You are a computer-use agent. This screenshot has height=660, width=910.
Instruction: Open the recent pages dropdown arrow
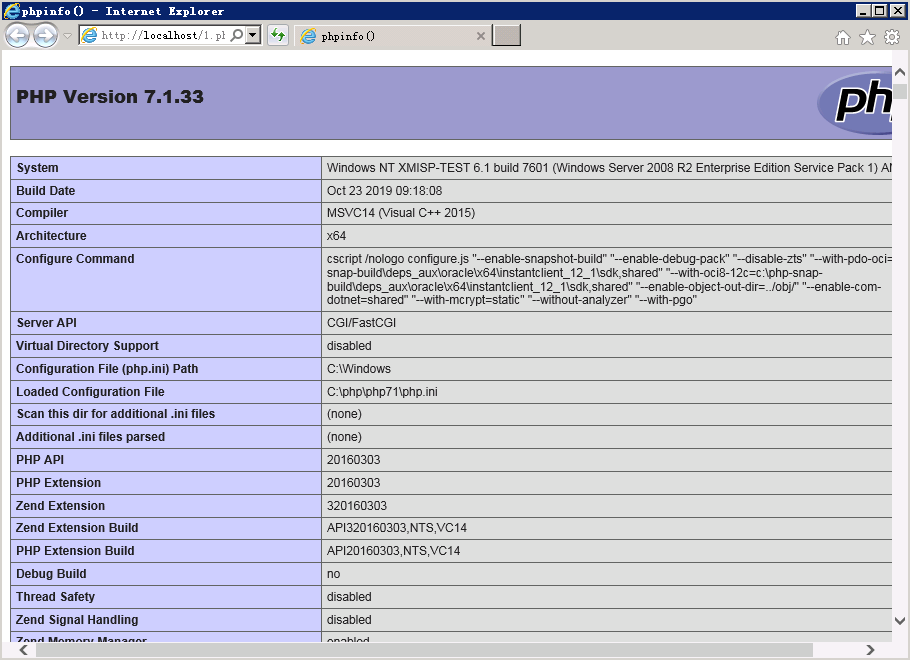coord(67,36)
